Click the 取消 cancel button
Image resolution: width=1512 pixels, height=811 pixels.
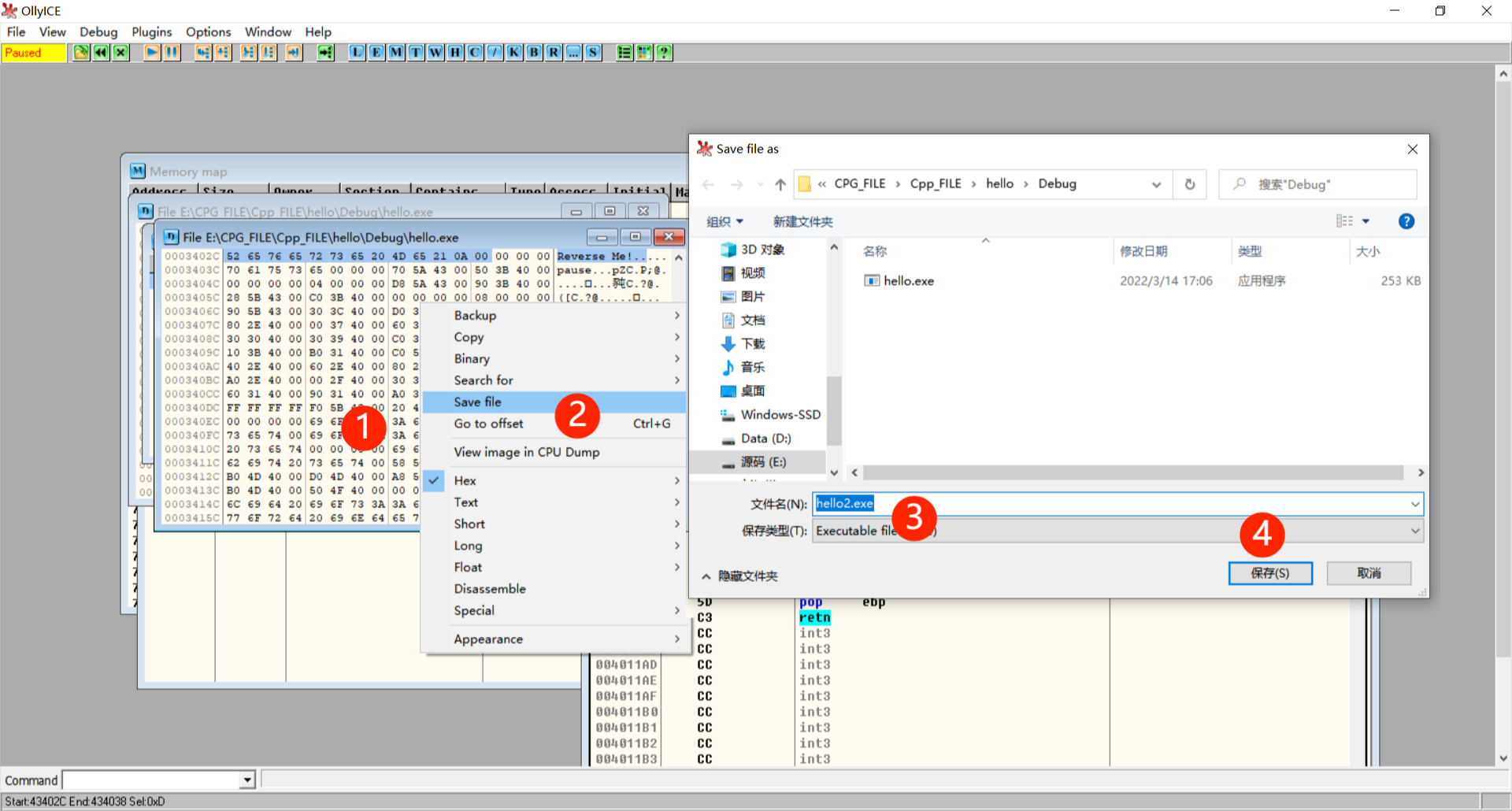[1368, 573]
